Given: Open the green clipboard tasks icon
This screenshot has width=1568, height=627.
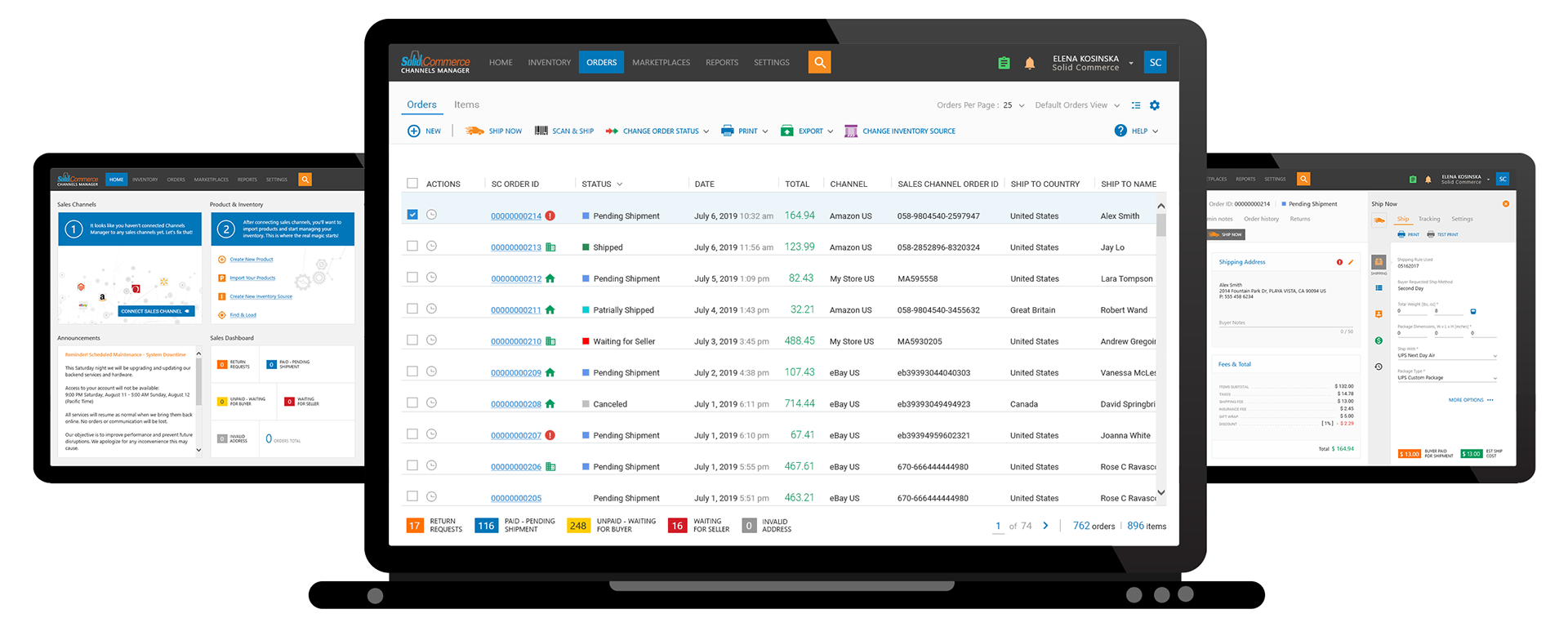Looking at the screenshot, I should [x=1004, y=63].
